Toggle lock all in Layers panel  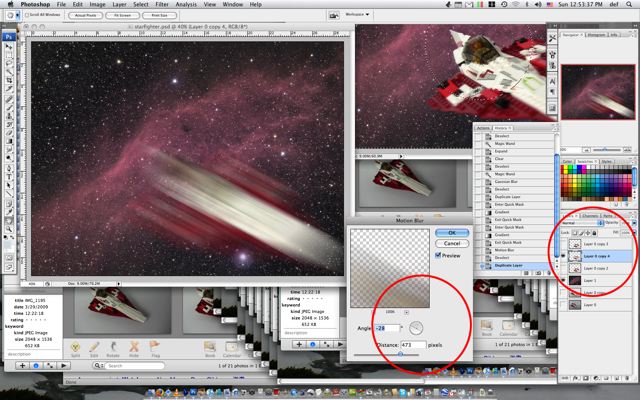coord(594,233)
